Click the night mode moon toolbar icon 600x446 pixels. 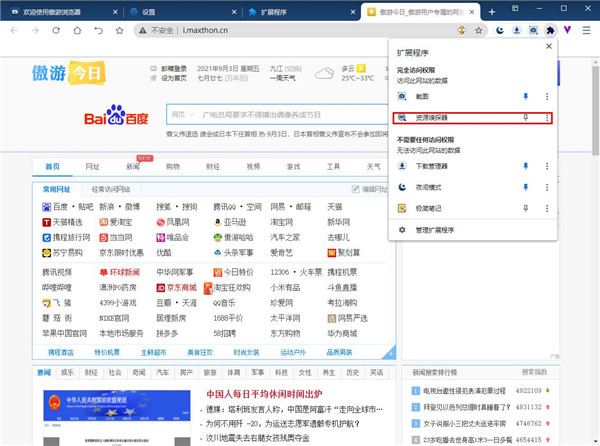coord(500,31)
